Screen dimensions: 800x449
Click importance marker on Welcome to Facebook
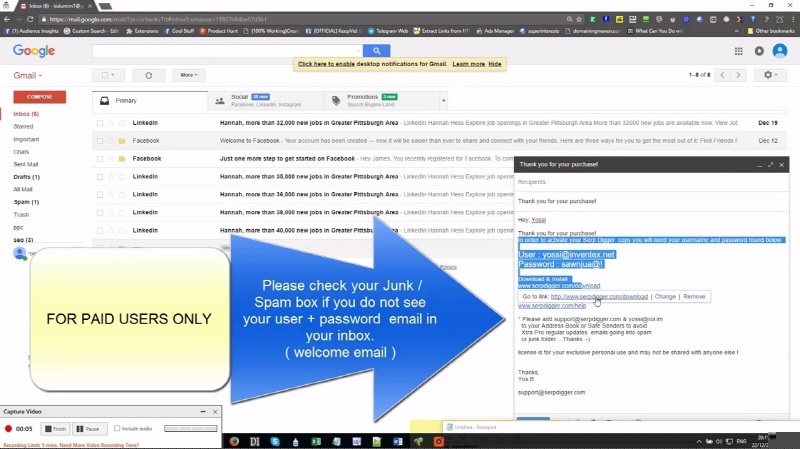[122, 141]
